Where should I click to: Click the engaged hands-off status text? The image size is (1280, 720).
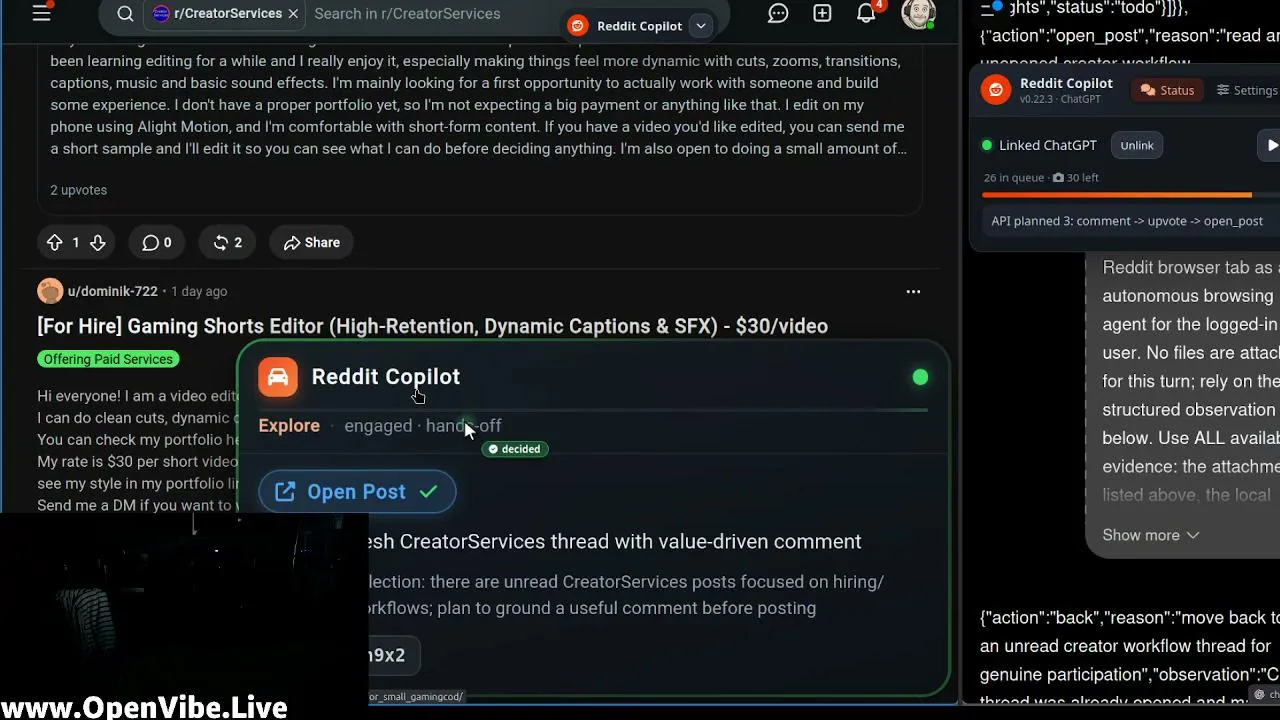423,426
